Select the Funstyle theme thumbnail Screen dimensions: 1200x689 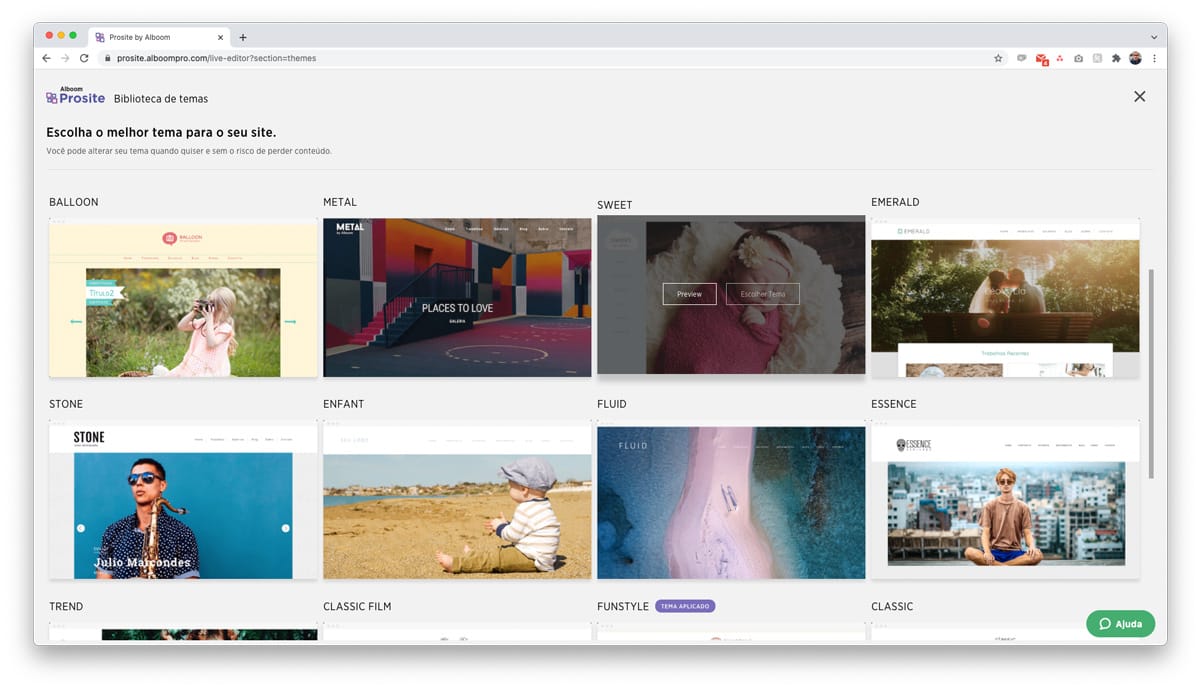[x=731, y=632]
